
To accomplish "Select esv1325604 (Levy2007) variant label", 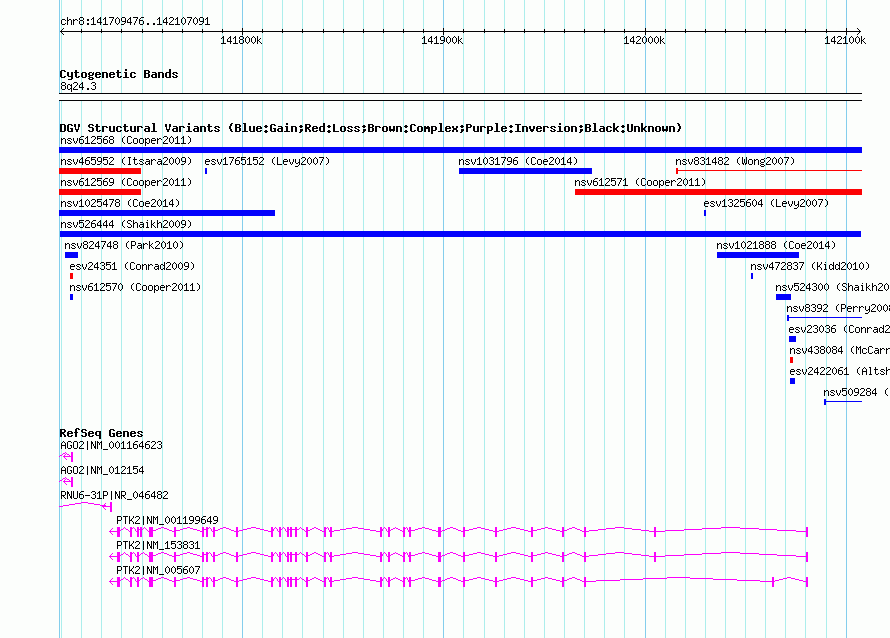I will click(766, 203).
